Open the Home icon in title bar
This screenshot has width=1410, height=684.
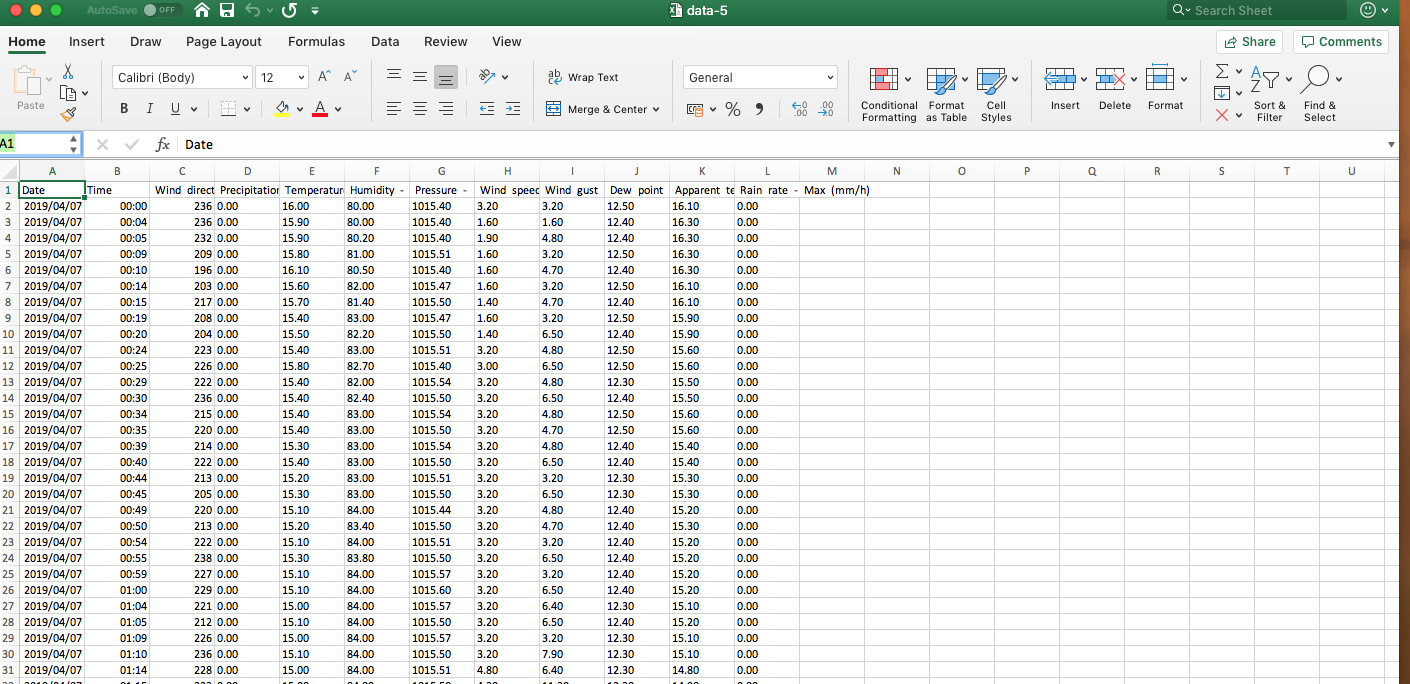pyautogui.click(x=202, y=10)
